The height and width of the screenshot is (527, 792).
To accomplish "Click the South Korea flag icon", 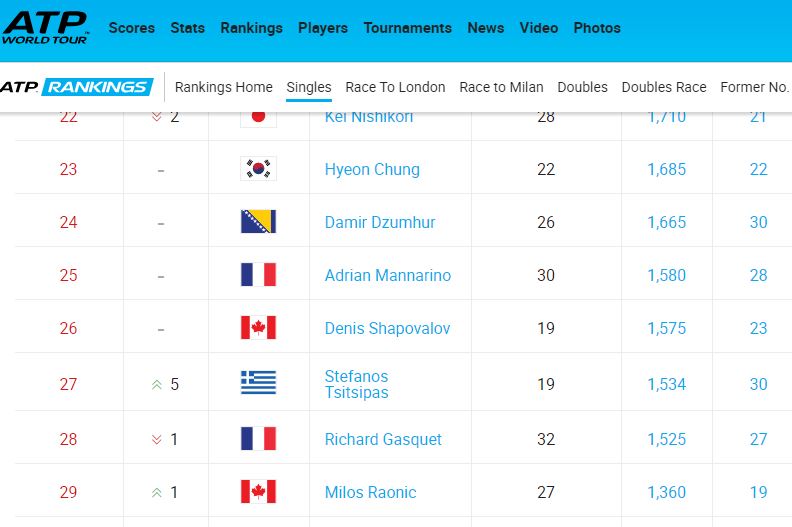I will pos(258,169).
